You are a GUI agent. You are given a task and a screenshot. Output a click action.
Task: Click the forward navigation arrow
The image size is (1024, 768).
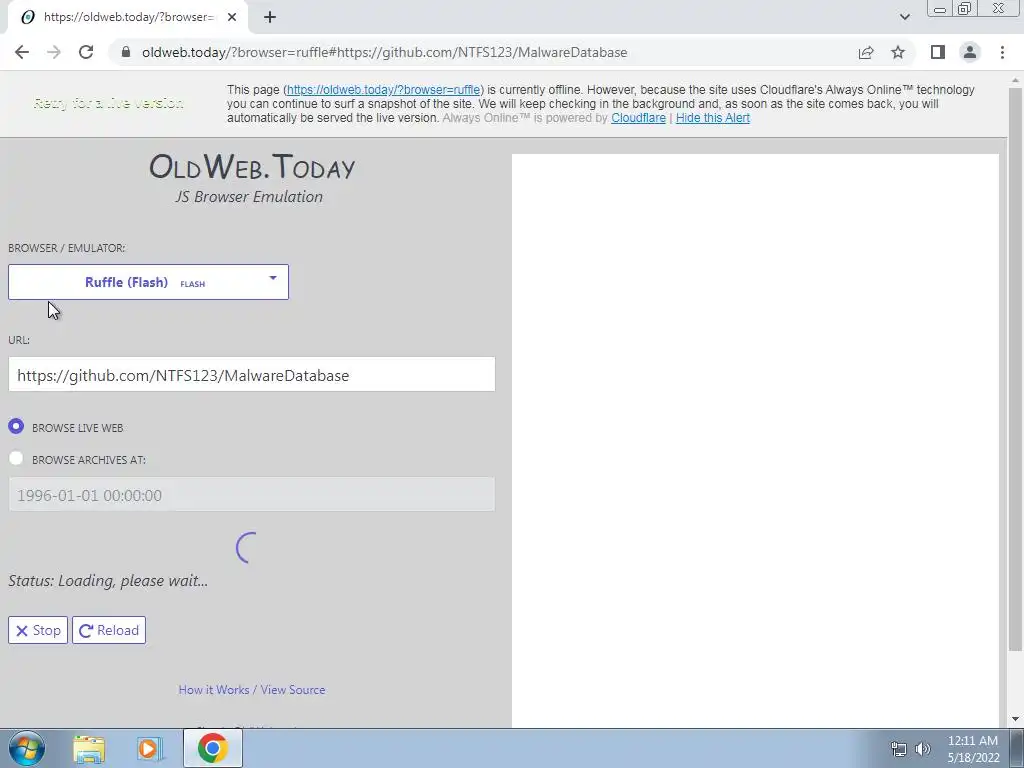click(54, 52)
